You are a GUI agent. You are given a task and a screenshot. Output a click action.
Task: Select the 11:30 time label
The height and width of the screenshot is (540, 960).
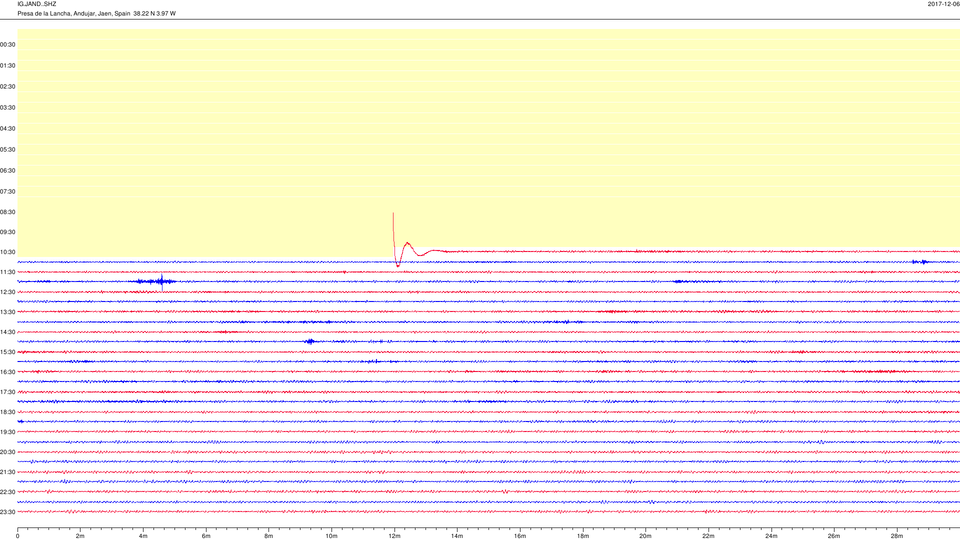8,272
